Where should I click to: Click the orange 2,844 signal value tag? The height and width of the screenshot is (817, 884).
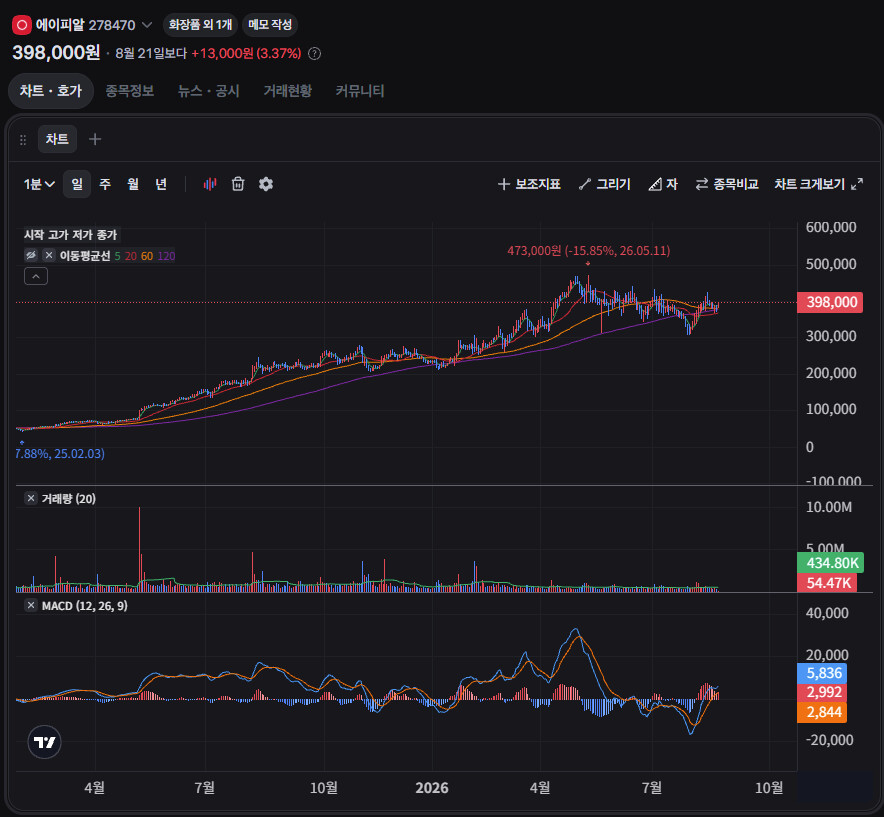point(822,712)
